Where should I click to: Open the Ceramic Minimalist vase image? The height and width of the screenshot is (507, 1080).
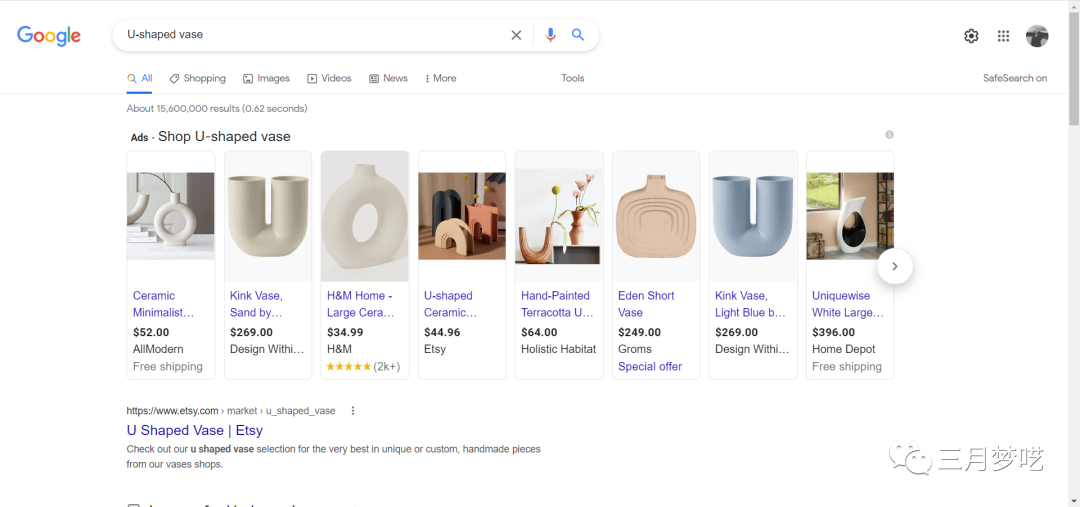(171, 216)
